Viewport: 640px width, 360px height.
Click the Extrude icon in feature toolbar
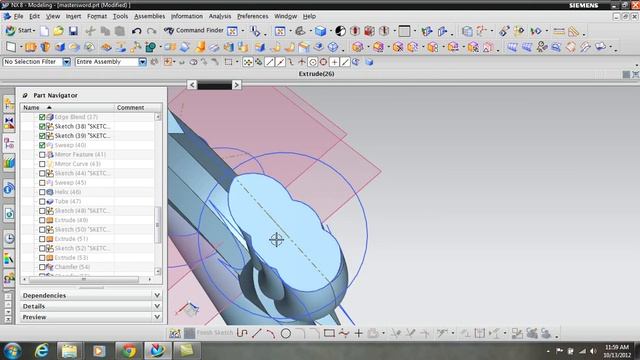[x=31, y=47]
